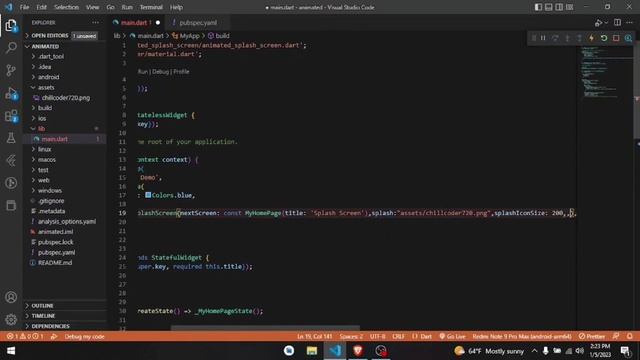The width and height of the screenshot is (640, 360).
Task: Toggle the panel layout
Action: [549, 7]
